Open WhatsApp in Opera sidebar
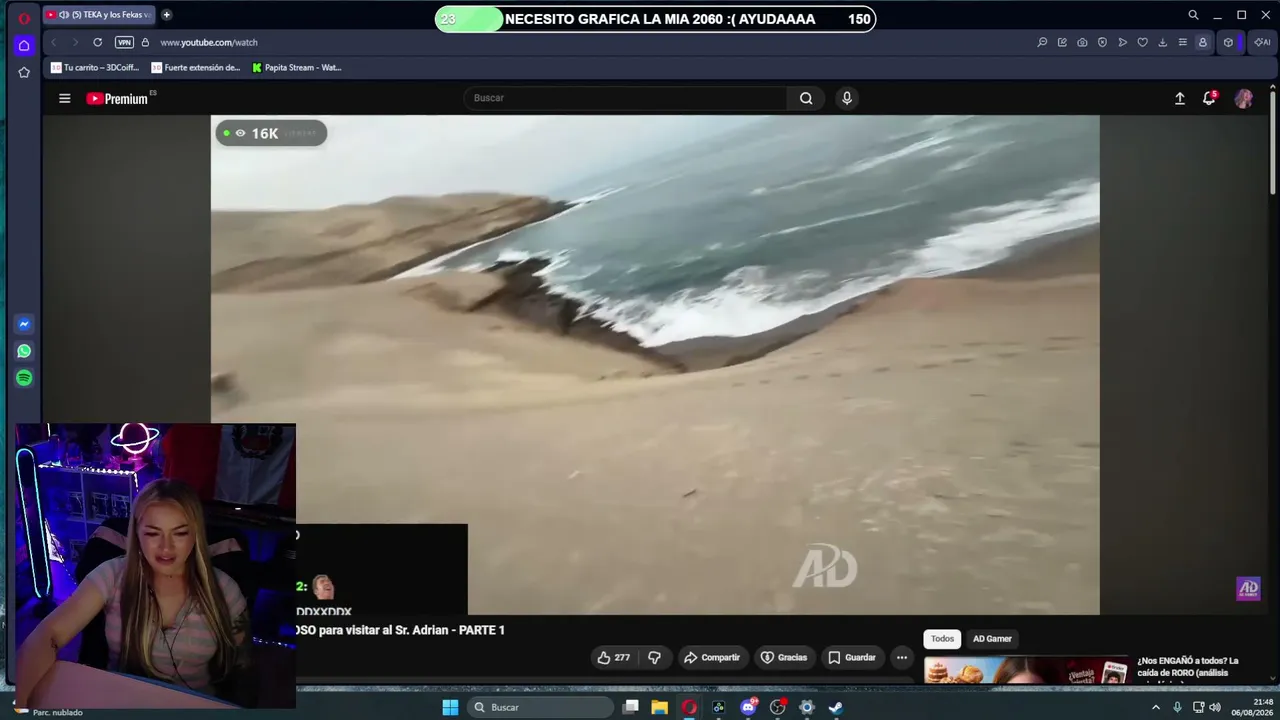This screenshot has height=720, width=1280. tap(24, 351)
